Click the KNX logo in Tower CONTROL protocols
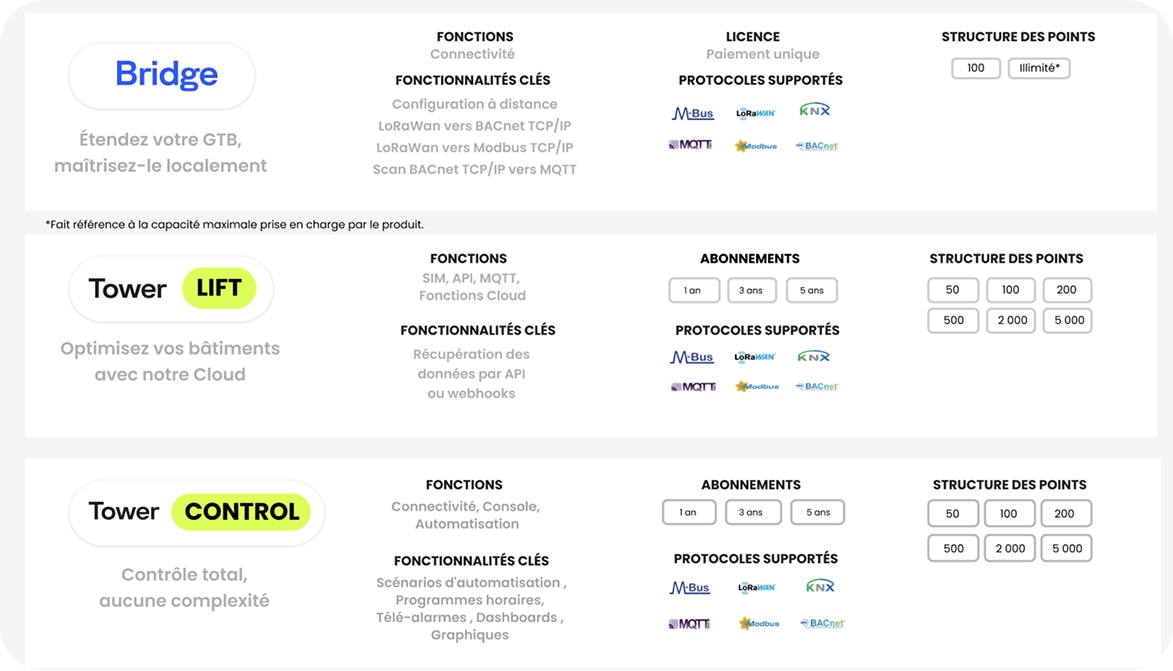This screenshot has height=671, width=1173. point(820,586)
